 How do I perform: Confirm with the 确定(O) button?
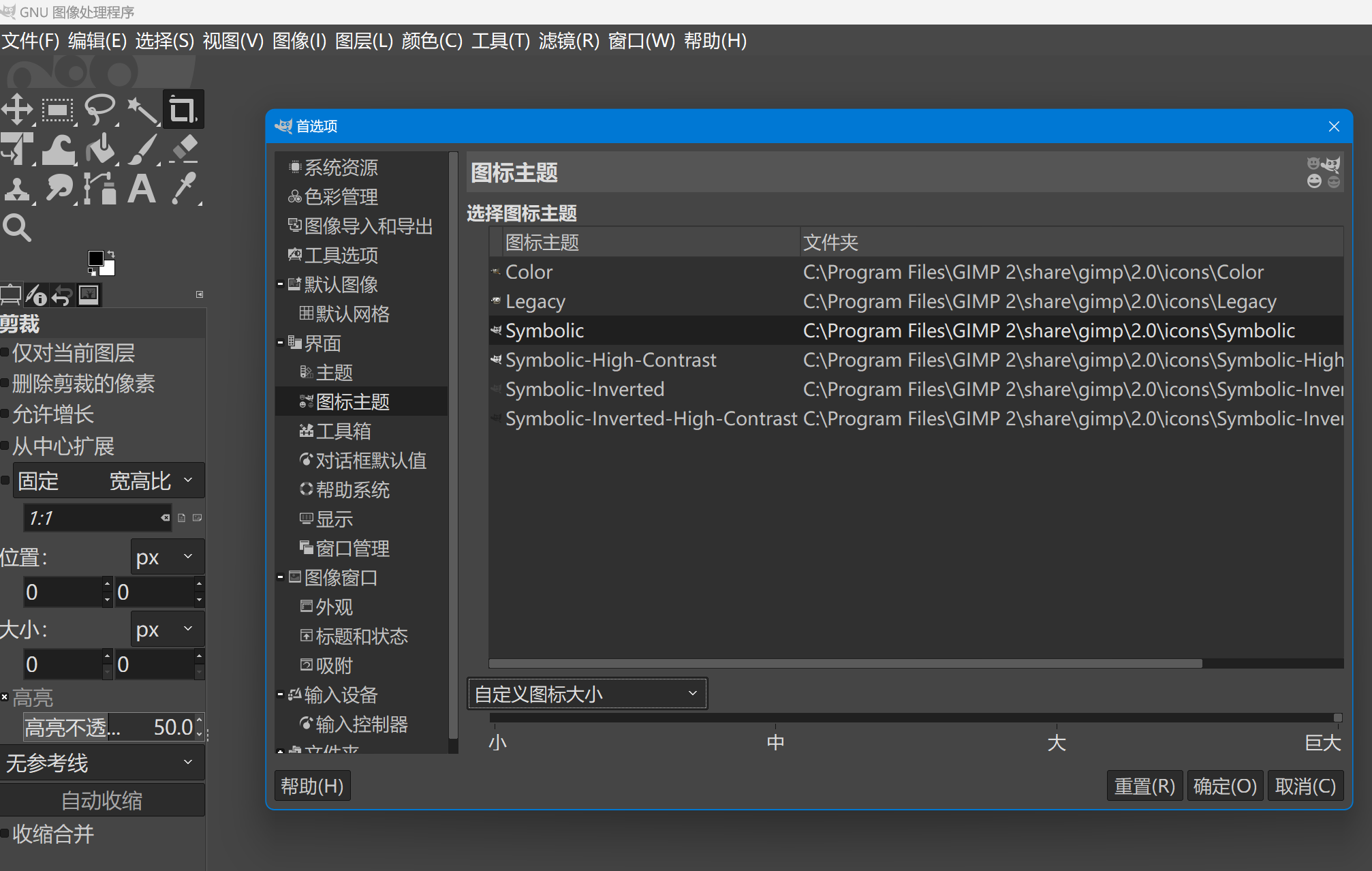tap(1225, 786)
